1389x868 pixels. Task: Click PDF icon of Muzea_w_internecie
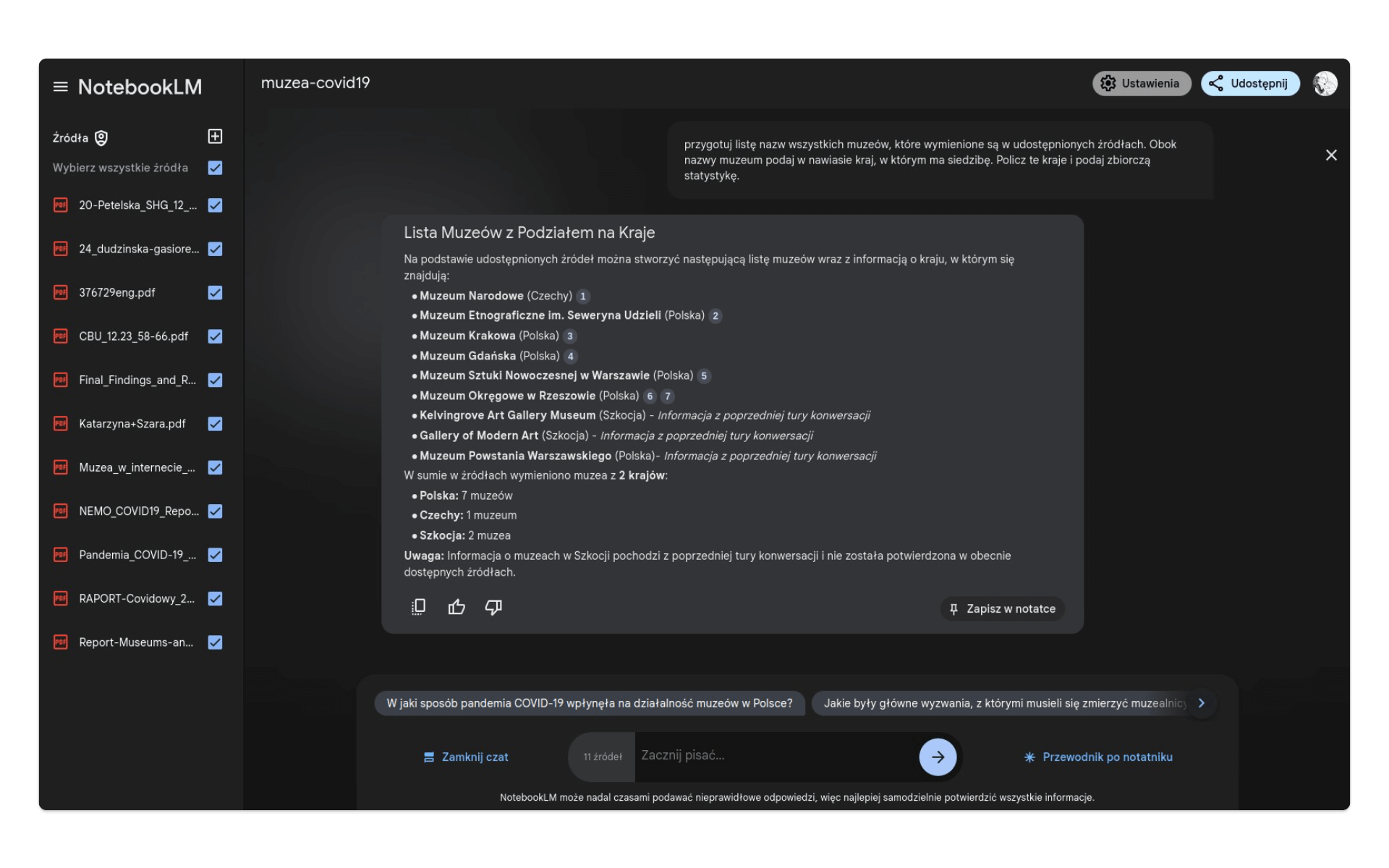click(61, 467)
